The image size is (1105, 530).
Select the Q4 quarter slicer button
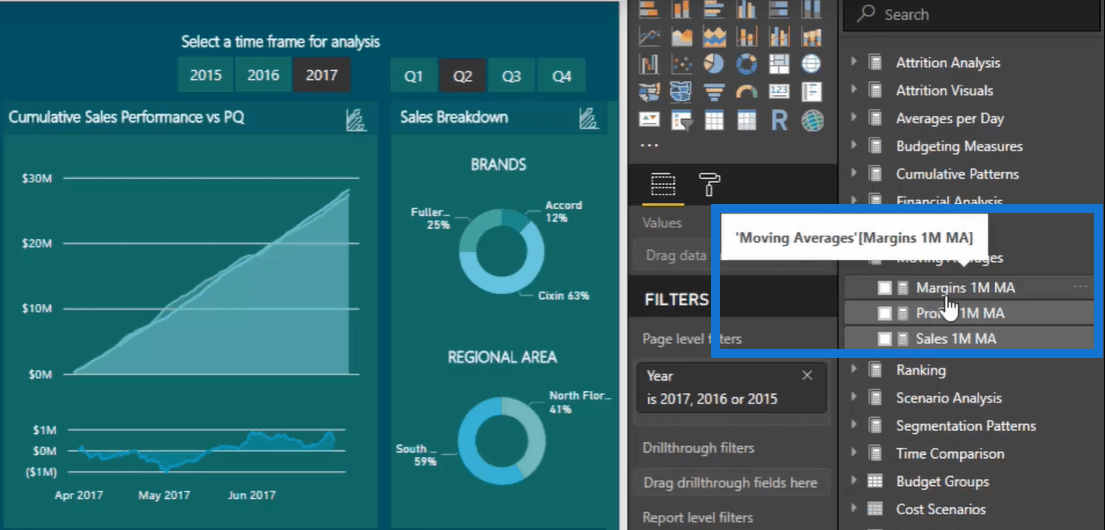click(x=561, y=76)
